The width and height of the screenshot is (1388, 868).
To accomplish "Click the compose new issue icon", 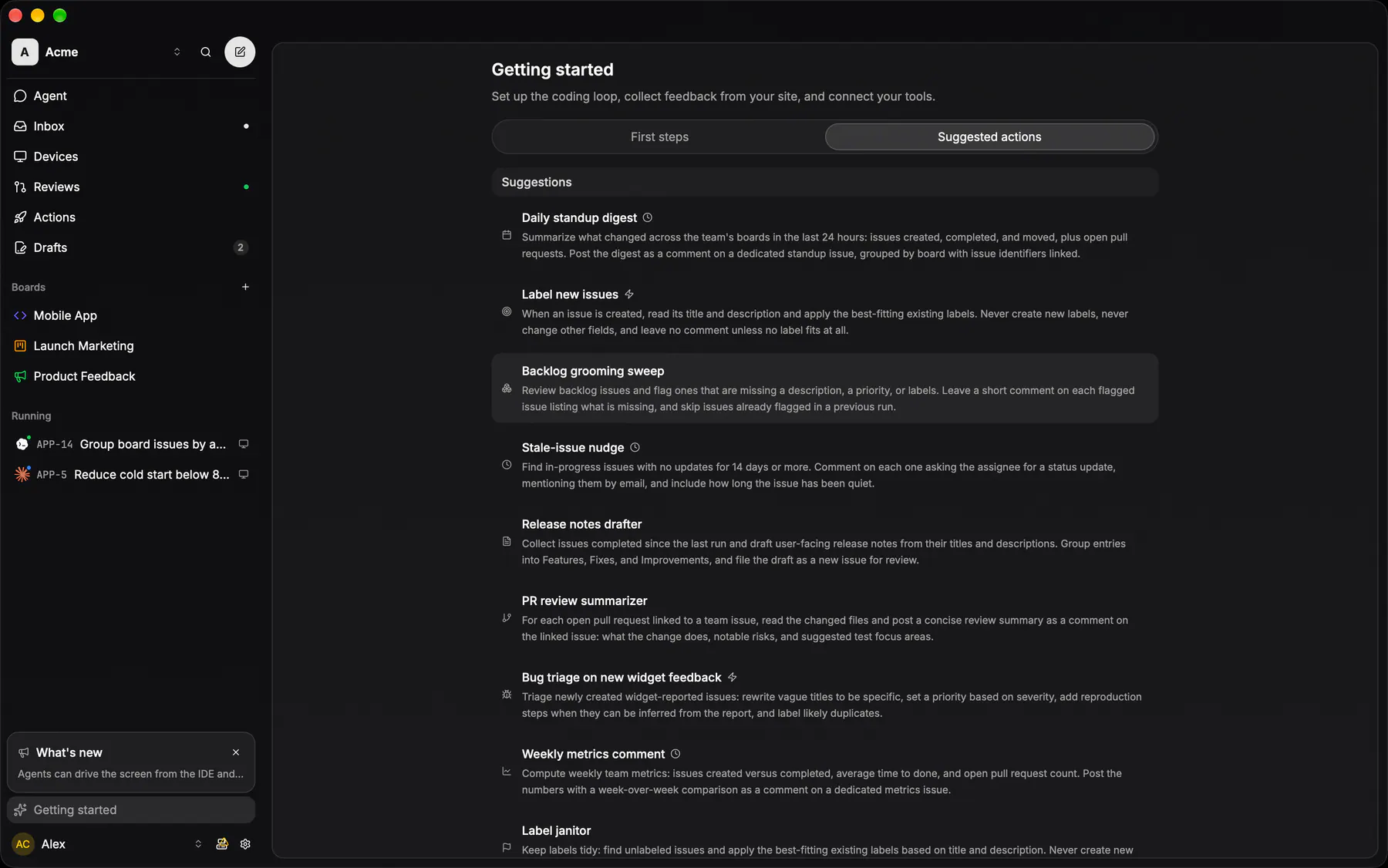I will tap(240, 52).
